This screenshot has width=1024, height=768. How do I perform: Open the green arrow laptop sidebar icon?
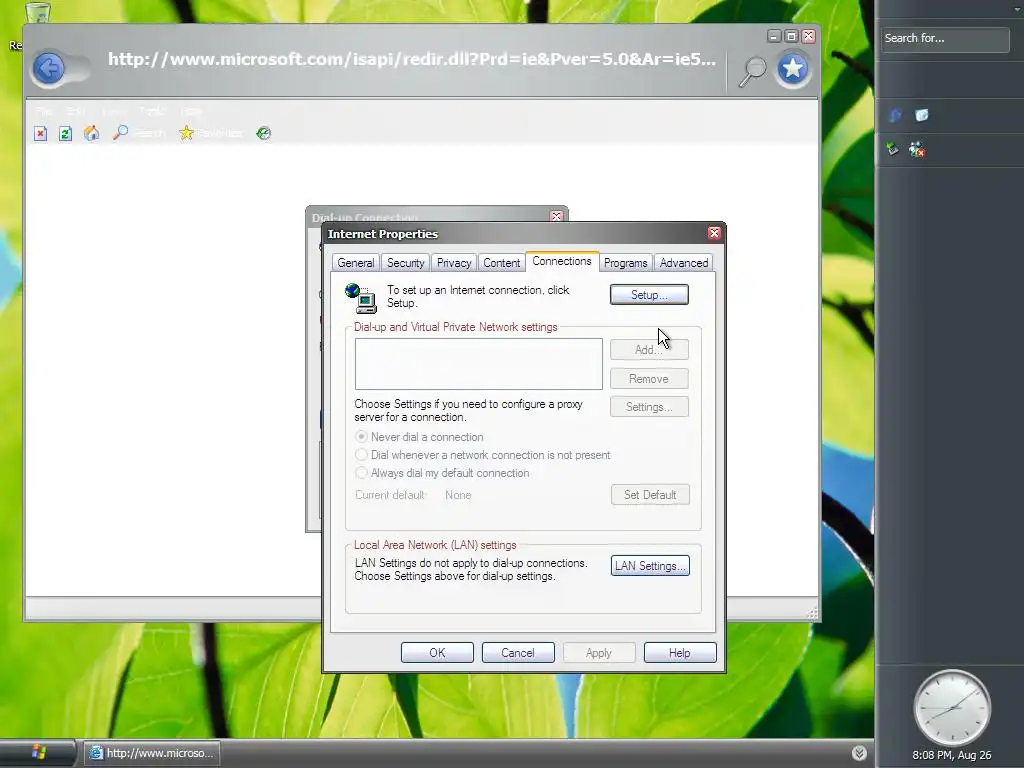tap(892, 149)
